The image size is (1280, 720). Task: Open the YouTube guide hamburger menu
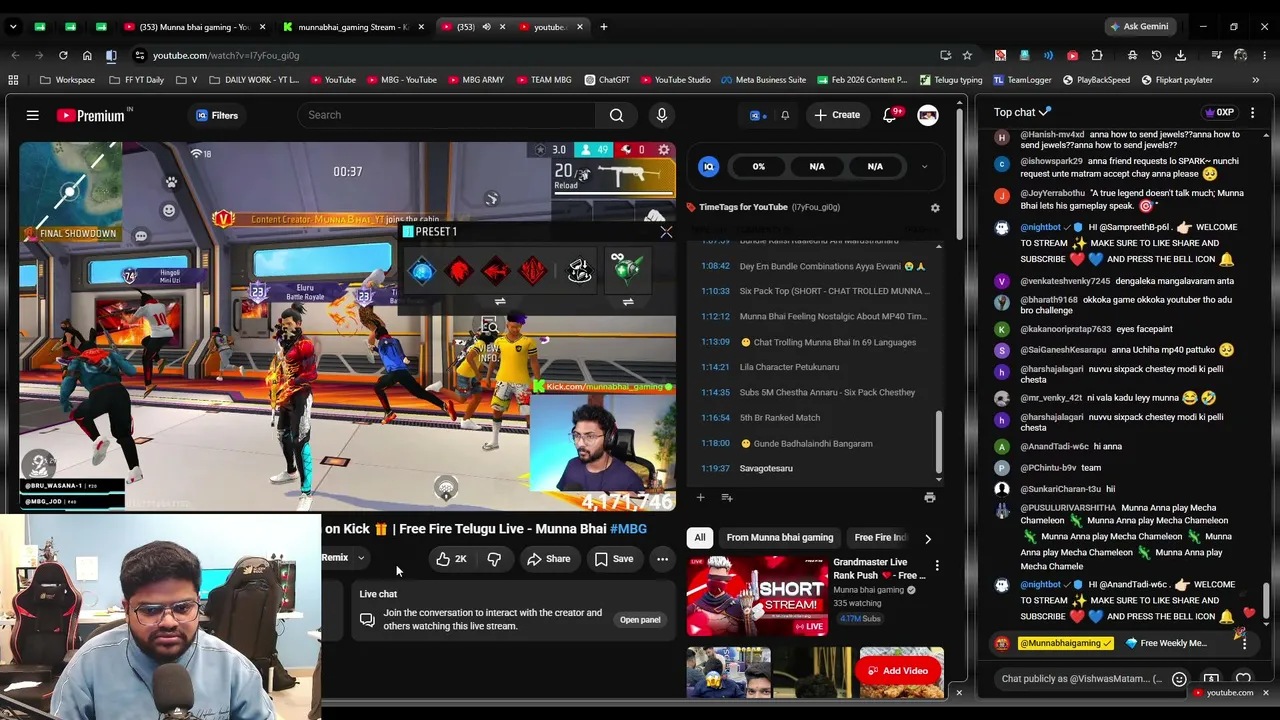tap(33, 115)
